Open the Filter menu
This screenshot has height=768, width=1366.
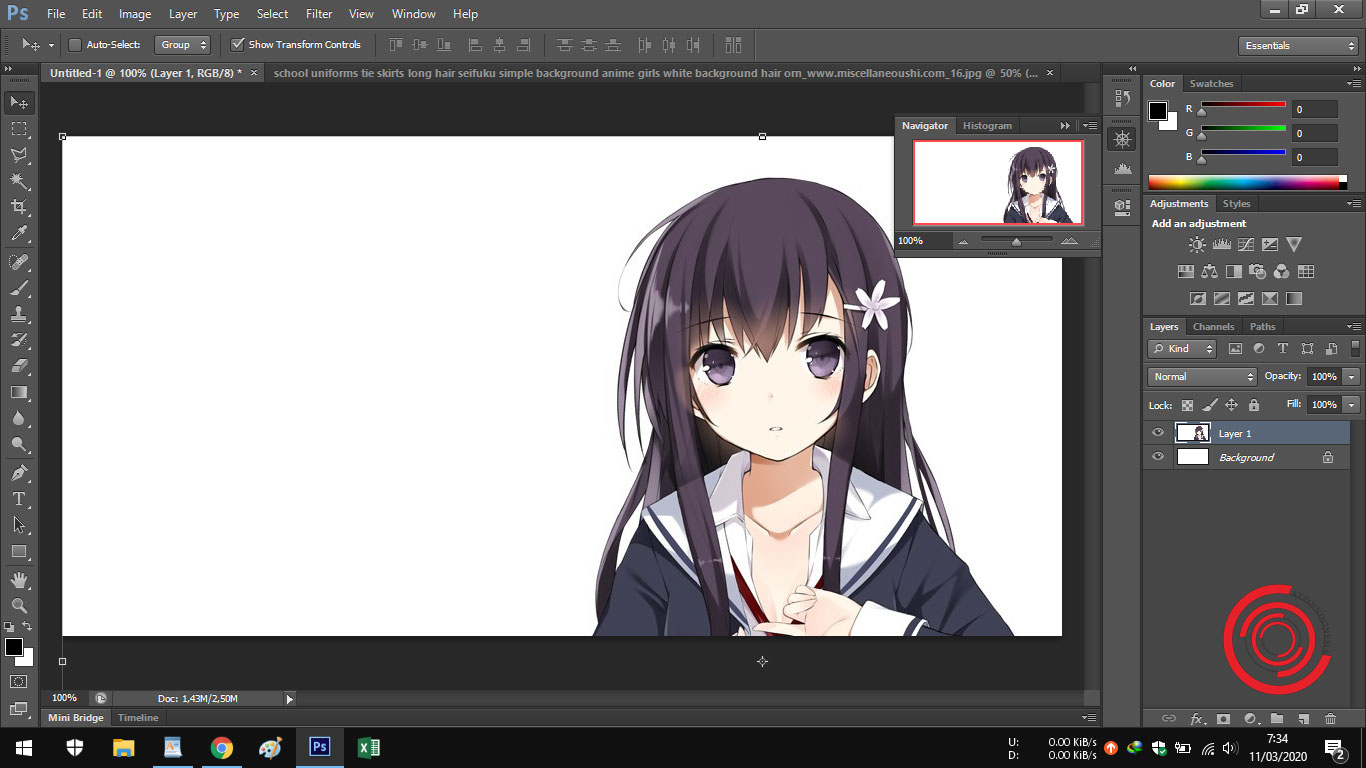point(319,14)
